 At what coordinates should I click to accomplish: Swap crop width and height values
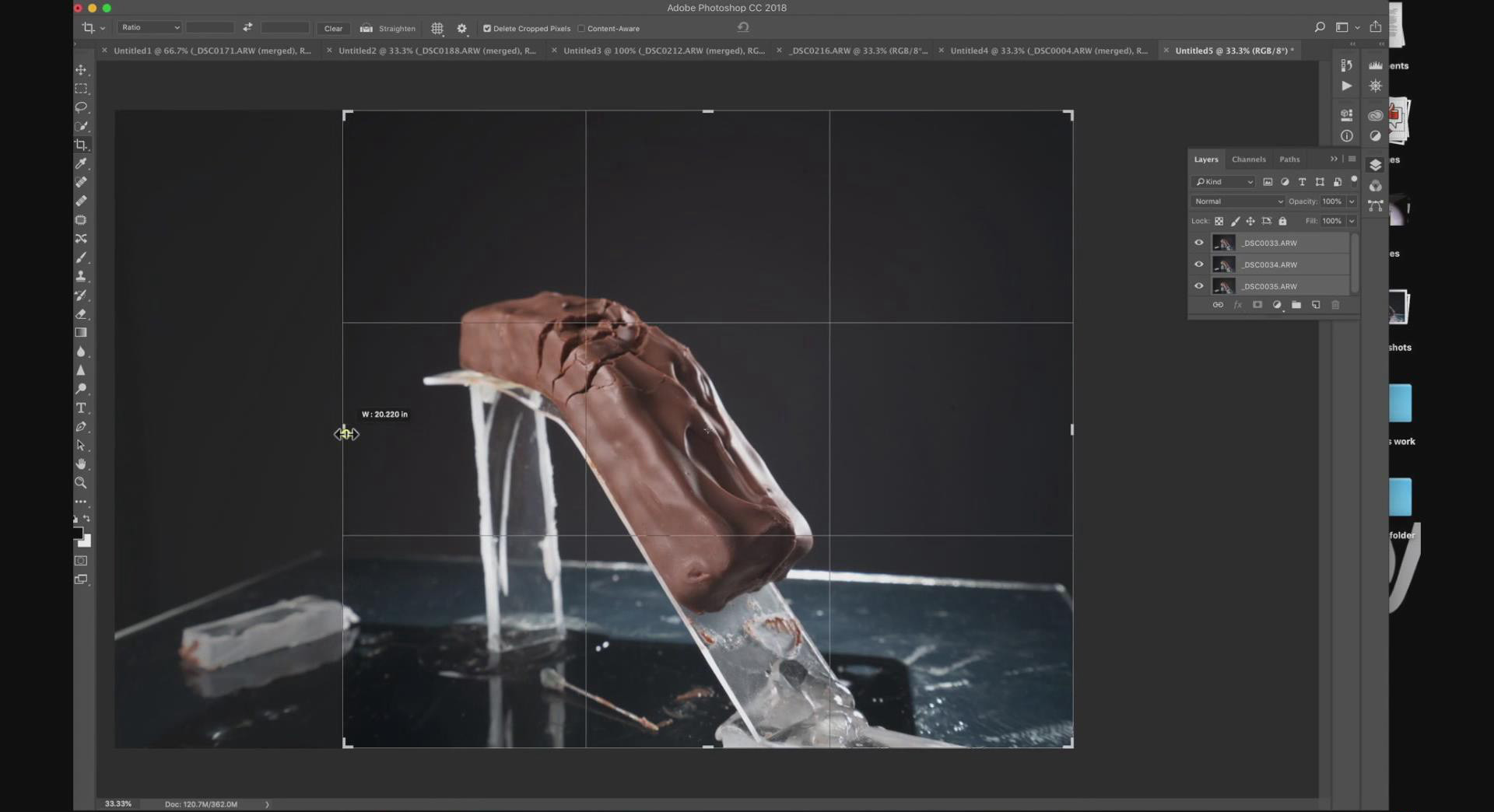[247, 28]
